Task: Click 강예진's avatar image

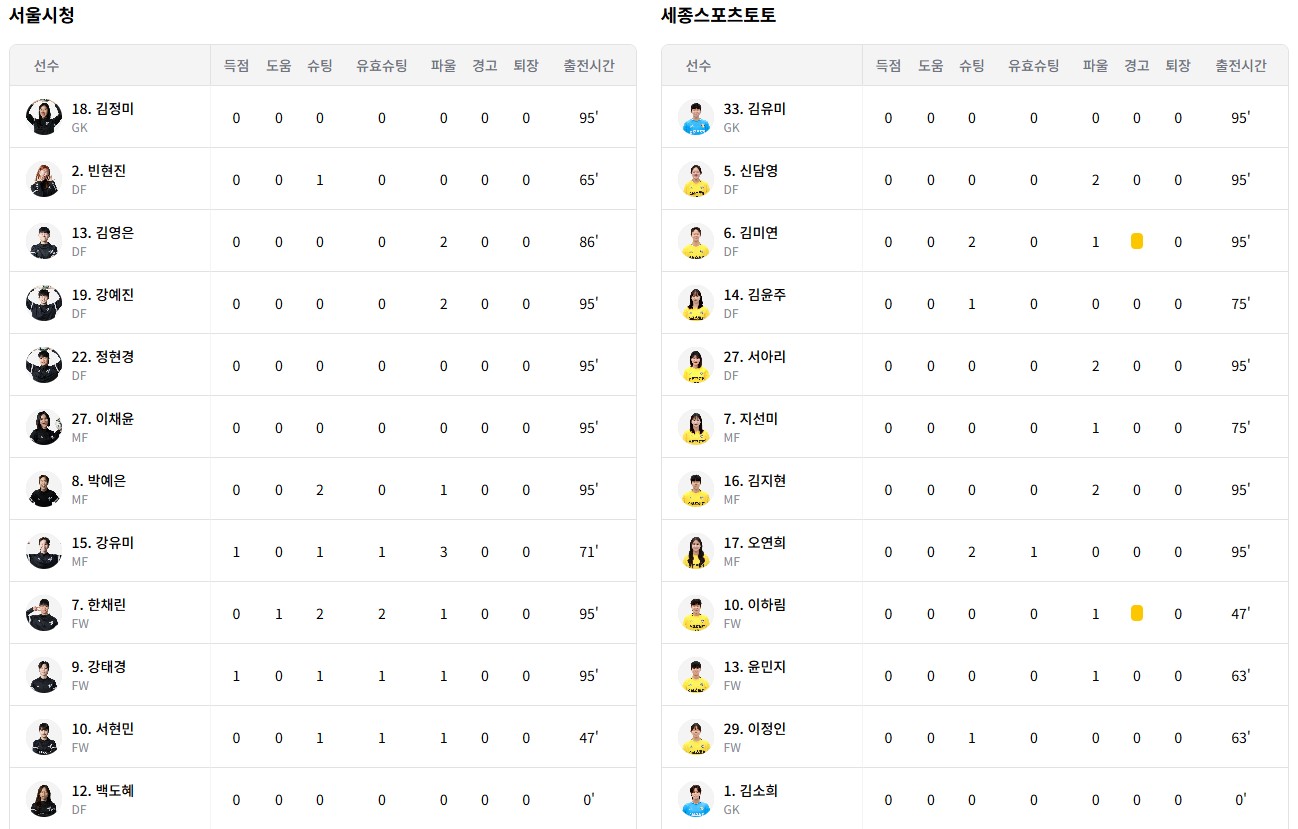Action: point(44,303)
